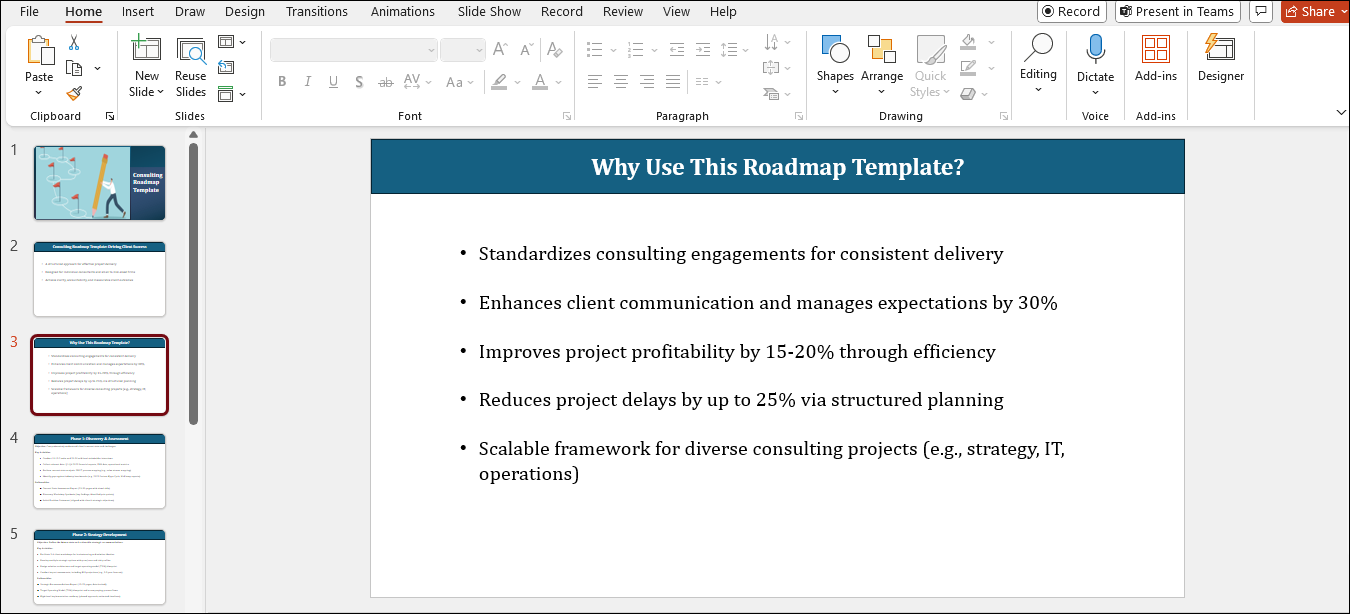Increase font size
Image resolution: width=1350 pixels, height=614 pixels.
point(500,49)
